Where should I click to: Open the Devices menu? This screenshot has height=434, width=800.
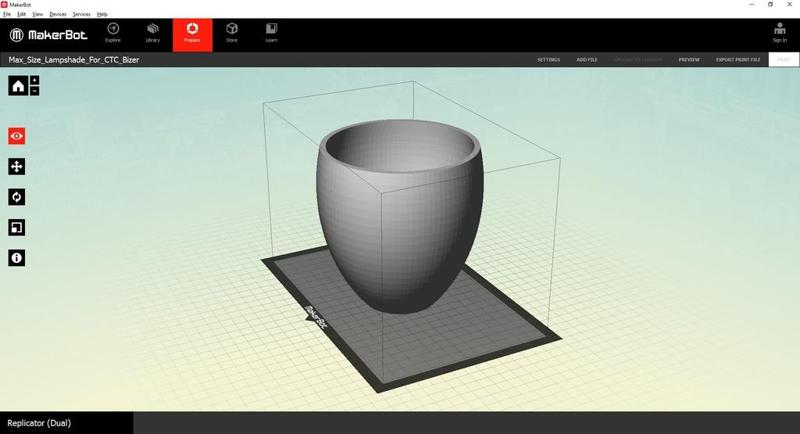coord(58,14)
